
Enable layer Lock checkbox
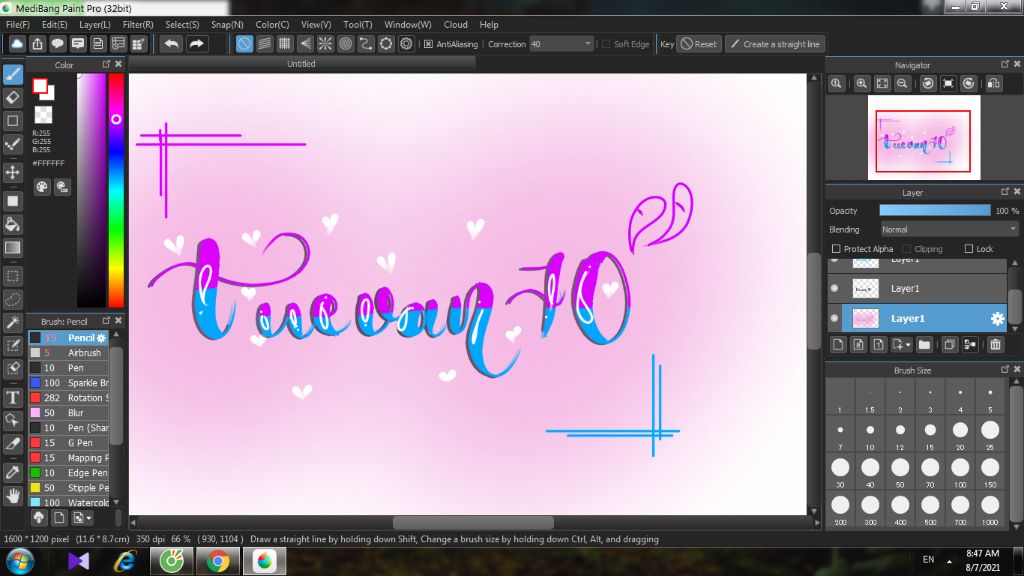click(969, 249)
